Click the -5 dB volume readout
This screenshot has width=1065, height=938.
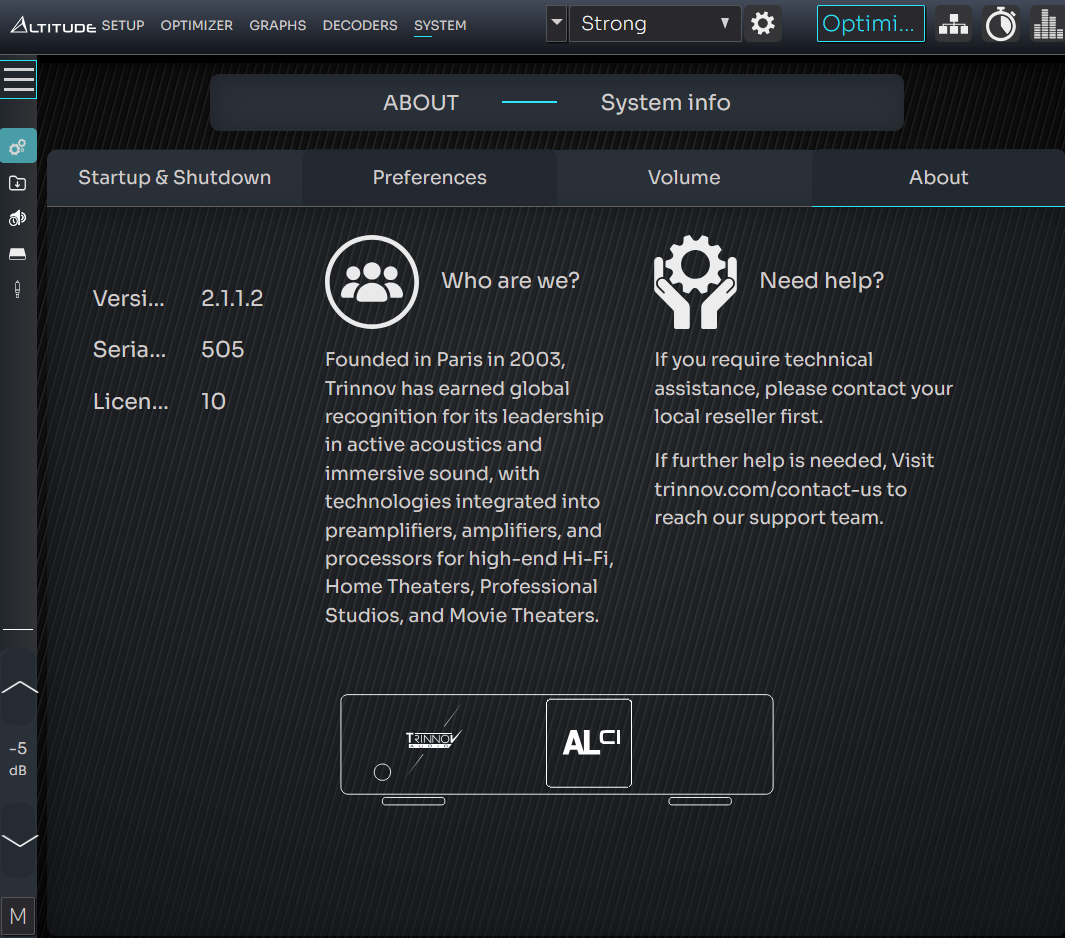(x=18, y=759)
